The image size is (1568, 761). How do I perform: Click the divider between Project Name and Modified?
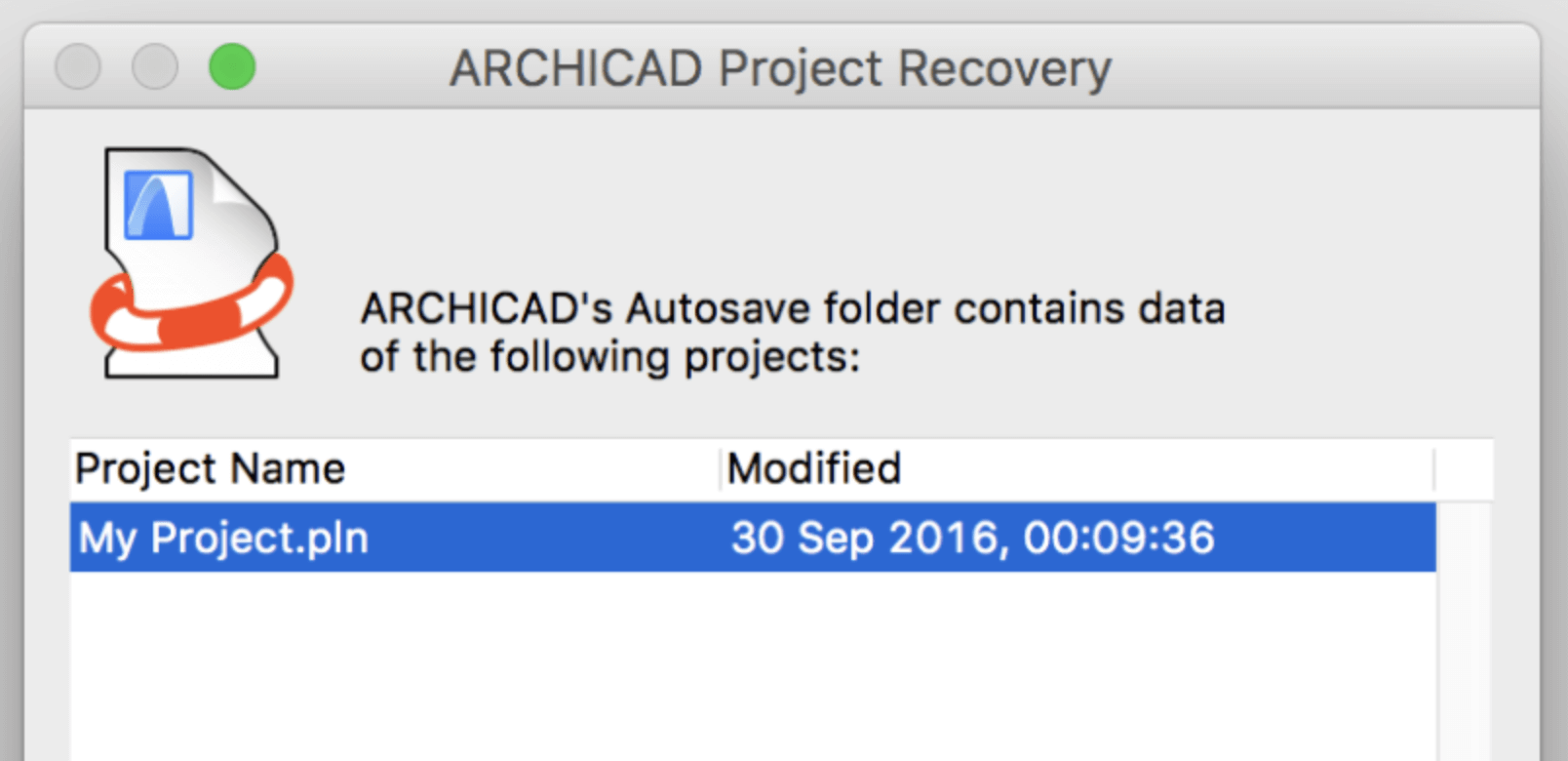tap(723, 468)
